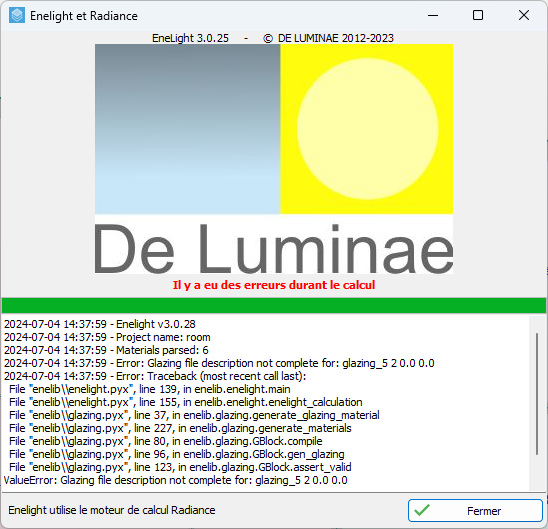Click the Enelight app icon in title bar

click(17, 15)
